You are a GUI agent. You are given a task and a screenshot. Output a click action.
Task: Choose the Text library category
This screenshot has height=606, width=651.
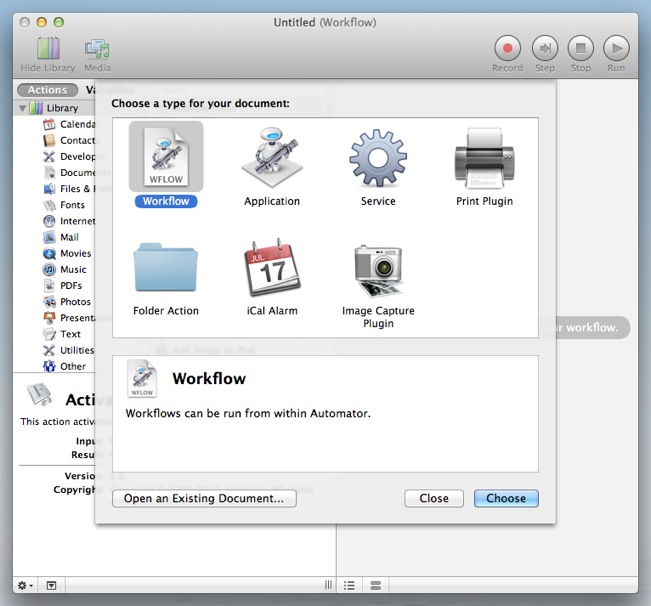(62, 334)
